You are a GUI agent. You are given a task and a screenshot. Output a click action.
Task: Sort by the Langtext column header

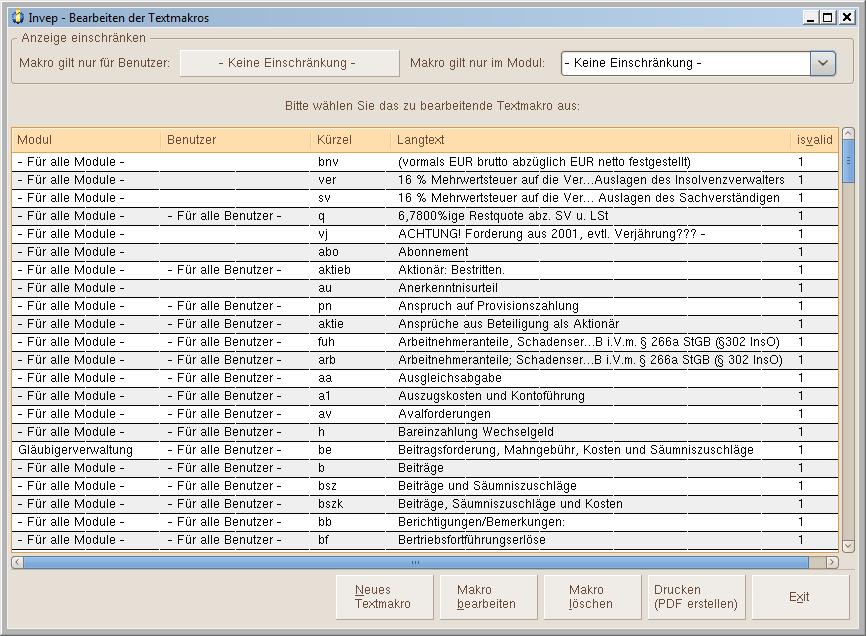tap(590, 140)
